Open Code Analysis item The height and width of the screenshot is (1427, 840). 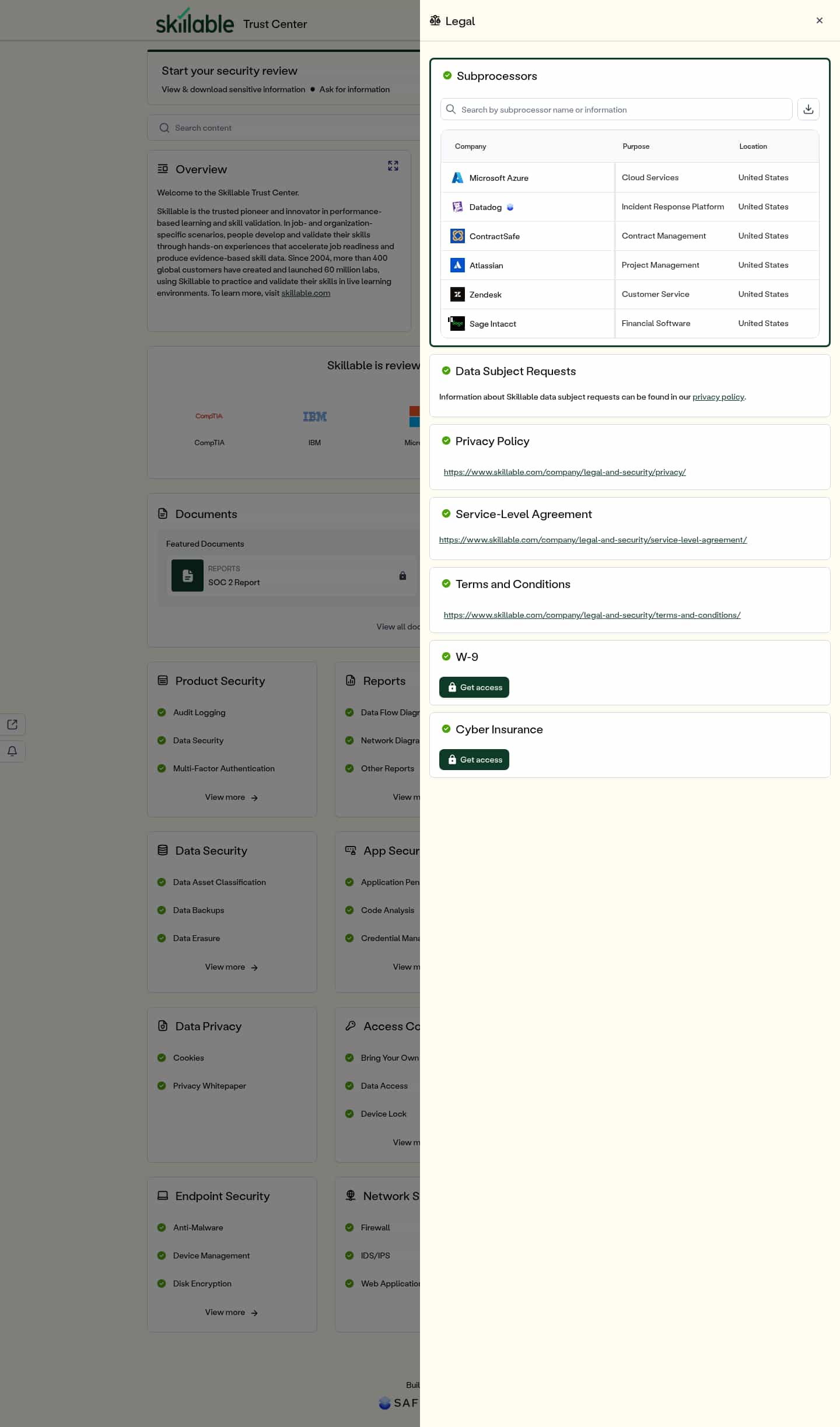387,910
